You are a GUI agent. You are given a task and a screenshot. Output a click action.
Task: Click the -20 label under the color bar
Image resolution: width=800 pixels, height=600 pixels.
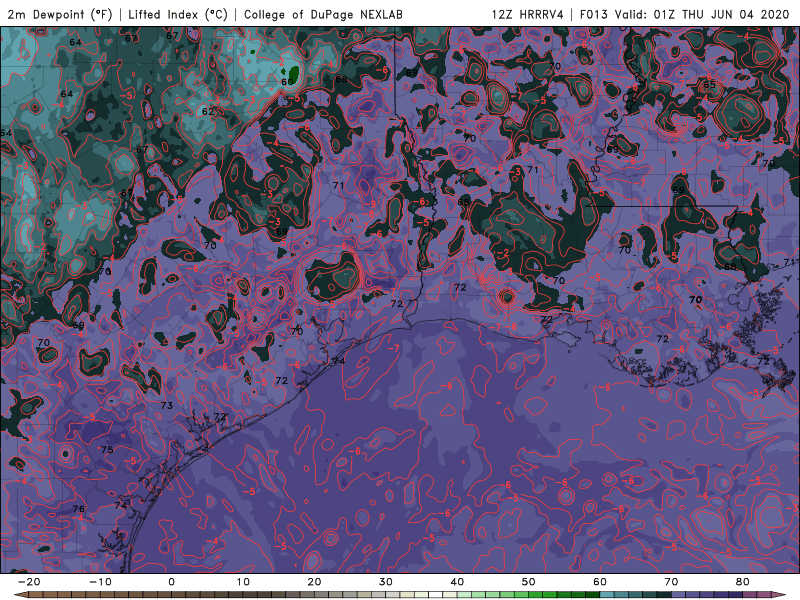pos(29,582)
